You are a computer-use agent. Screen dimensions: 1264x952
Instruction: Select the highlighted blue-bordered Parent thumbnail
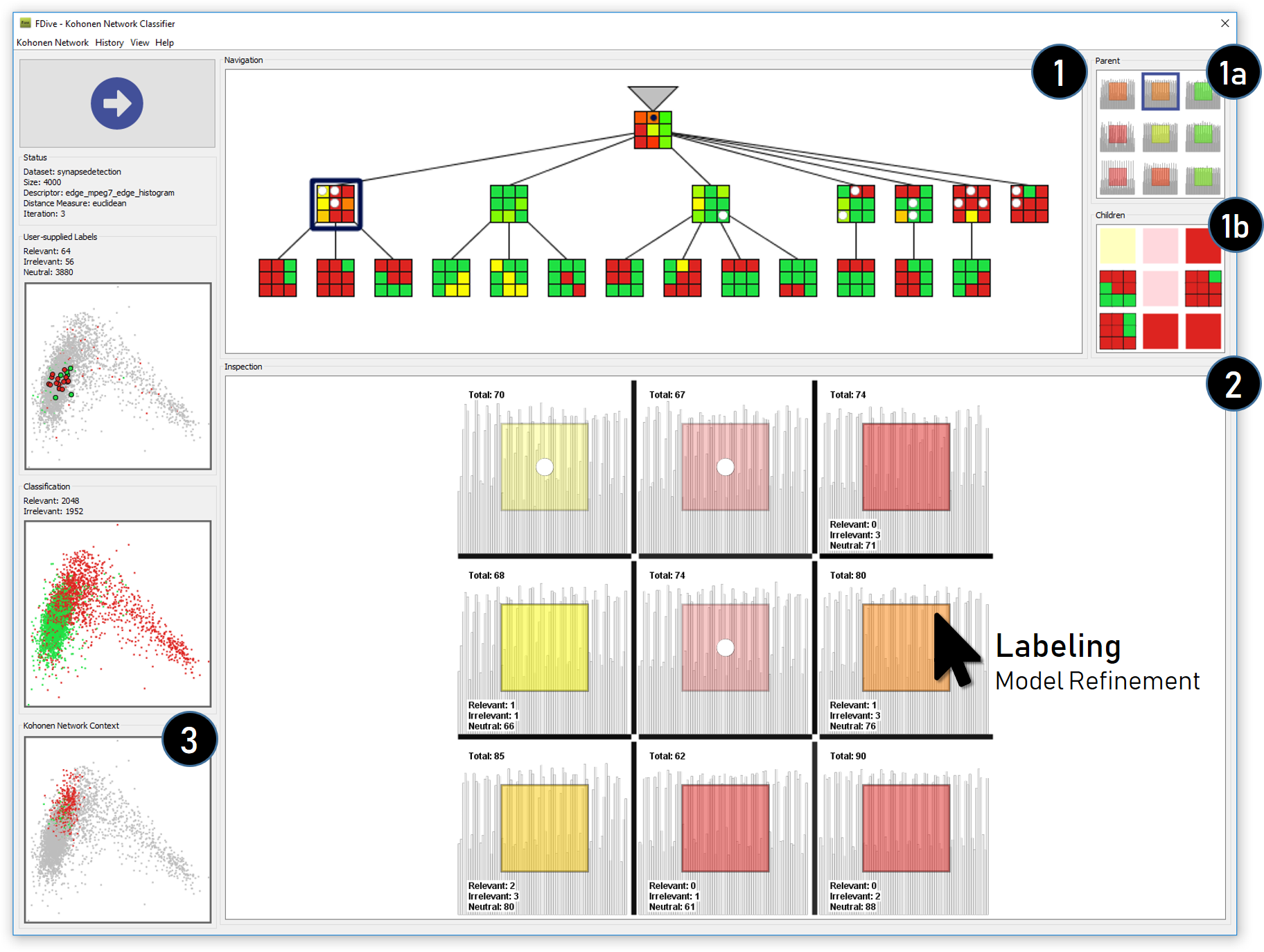(1160, 91)
